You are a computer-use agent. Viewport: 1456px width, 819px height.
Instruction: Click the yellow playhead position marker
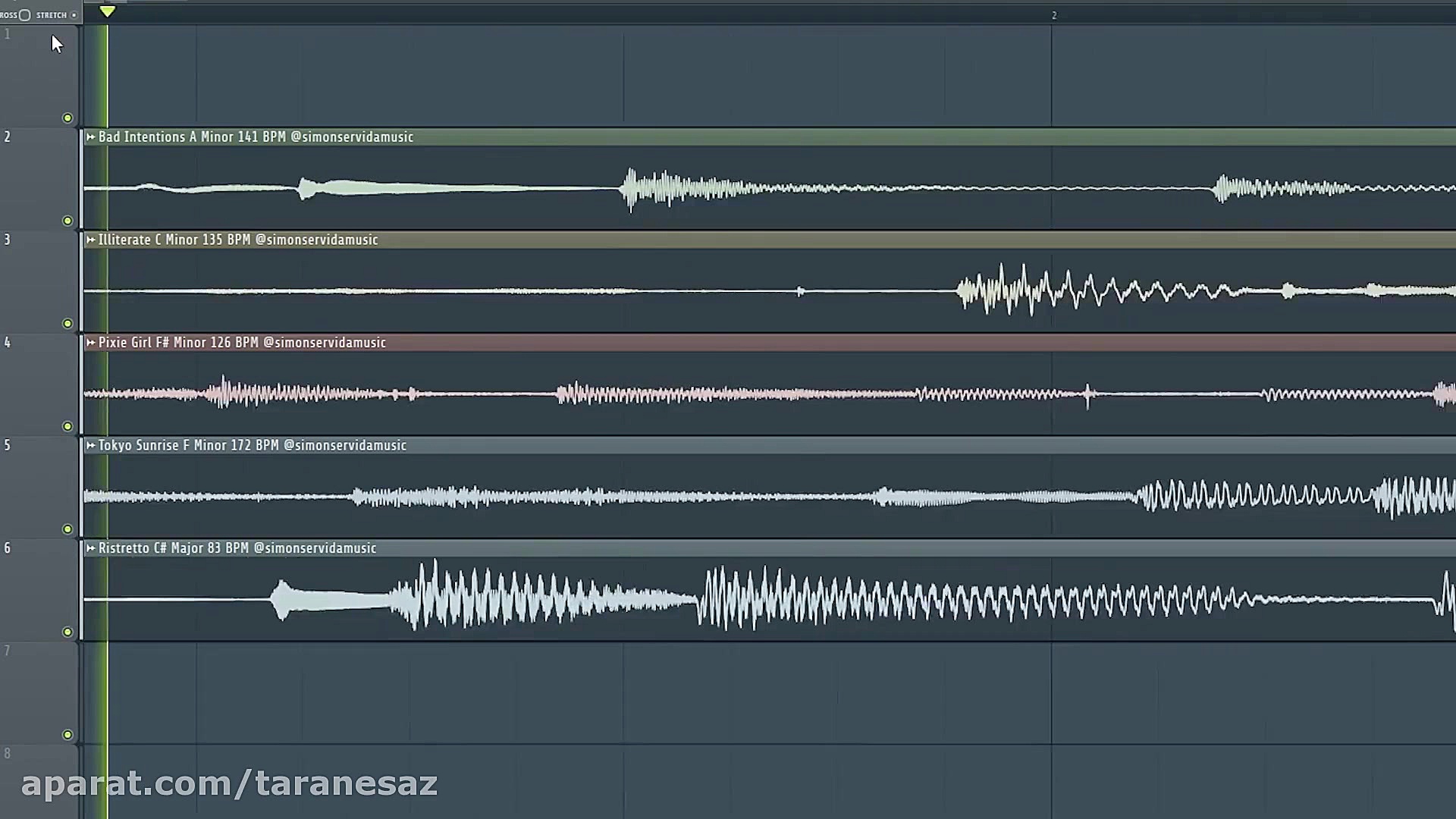(x=107, y=11)
